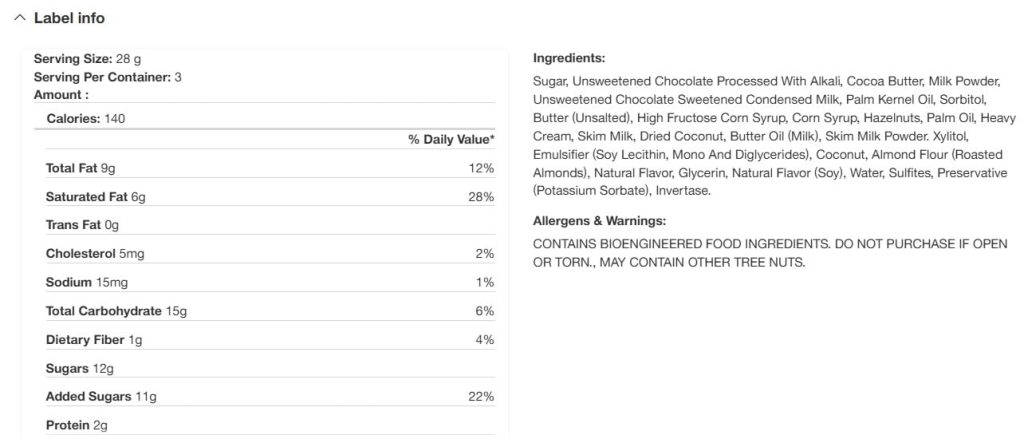The height and width of the screenshot is (439, 1024).
Task: Click the Added Sugars 11g row
Action: tap(264, 397)
